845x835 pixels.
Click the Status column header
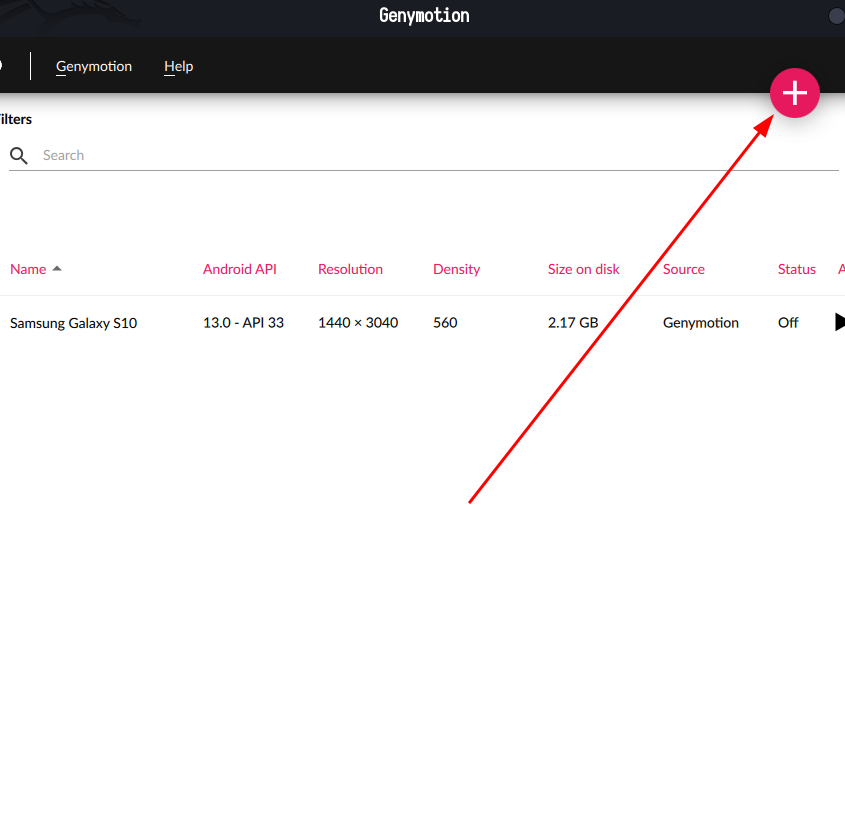(796, 269)
